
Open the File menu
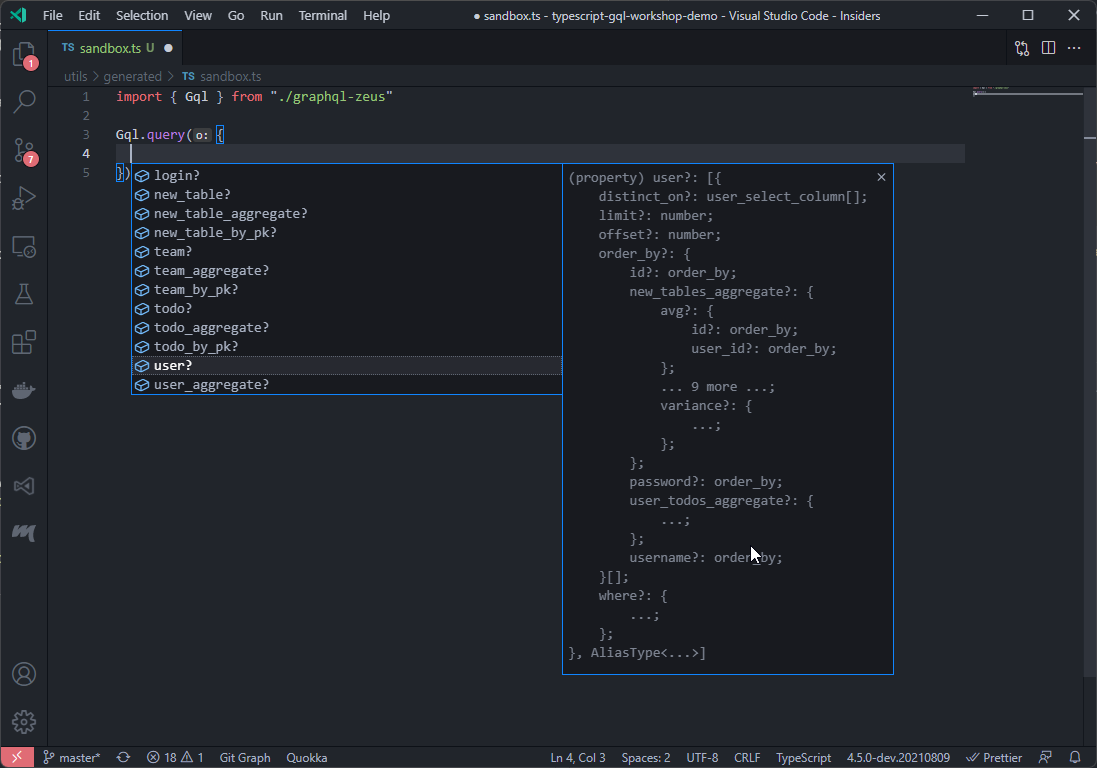(x=52, y=15)
